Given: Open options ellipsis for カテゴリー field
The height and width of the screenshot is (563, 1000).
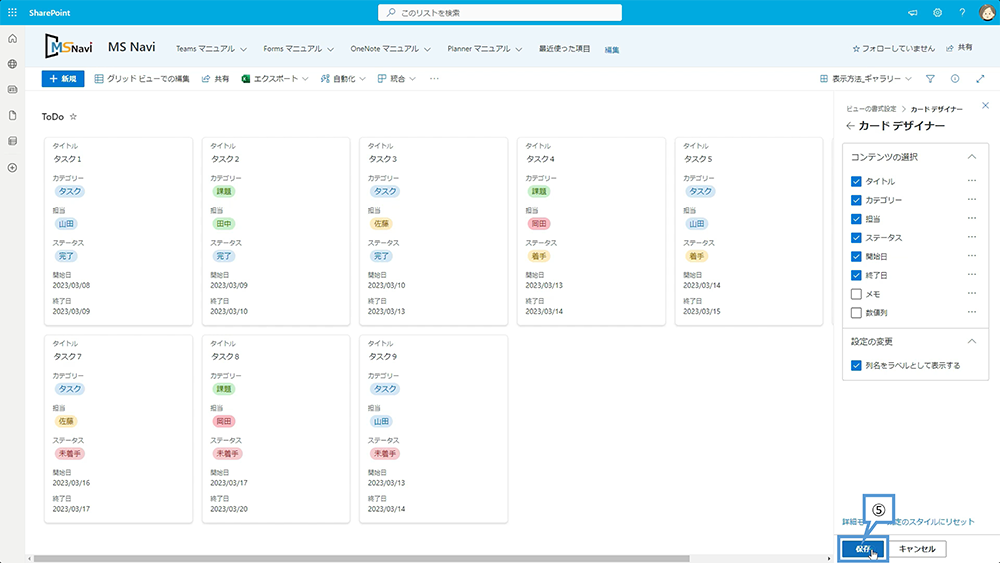Looking at the screenshot, I should point(971,200).
